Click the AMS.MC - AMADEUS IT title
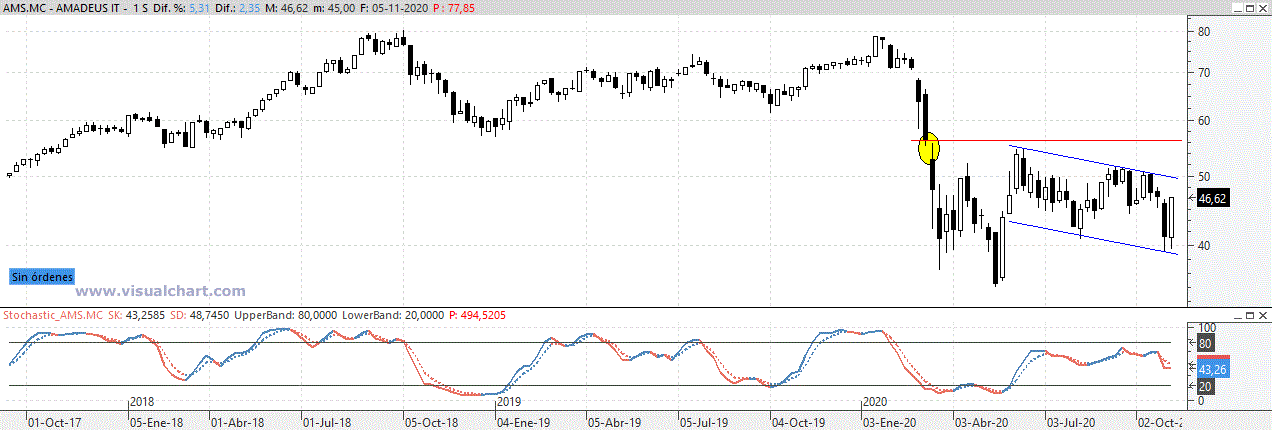Image resolution: width=1272 pixels, height=430 pixels. 62,7
